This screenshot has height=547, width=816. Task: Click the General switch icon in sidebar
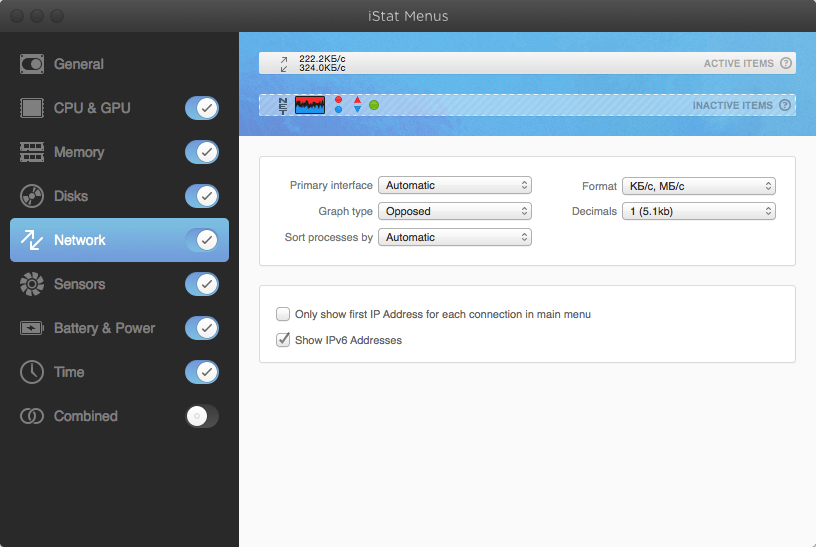click(x=32, y=64)
